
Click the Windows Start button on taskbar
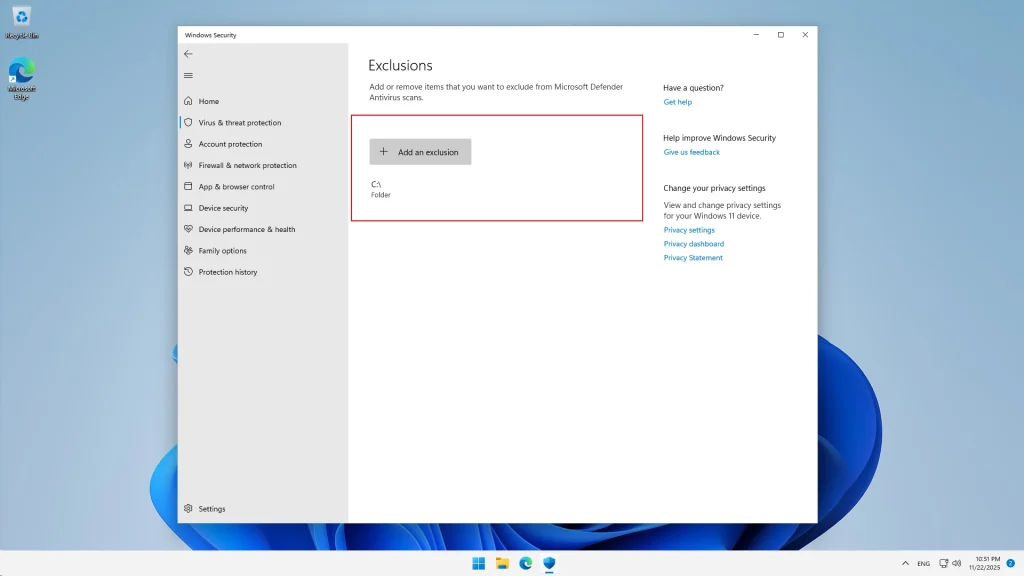[x=478, y=563]
